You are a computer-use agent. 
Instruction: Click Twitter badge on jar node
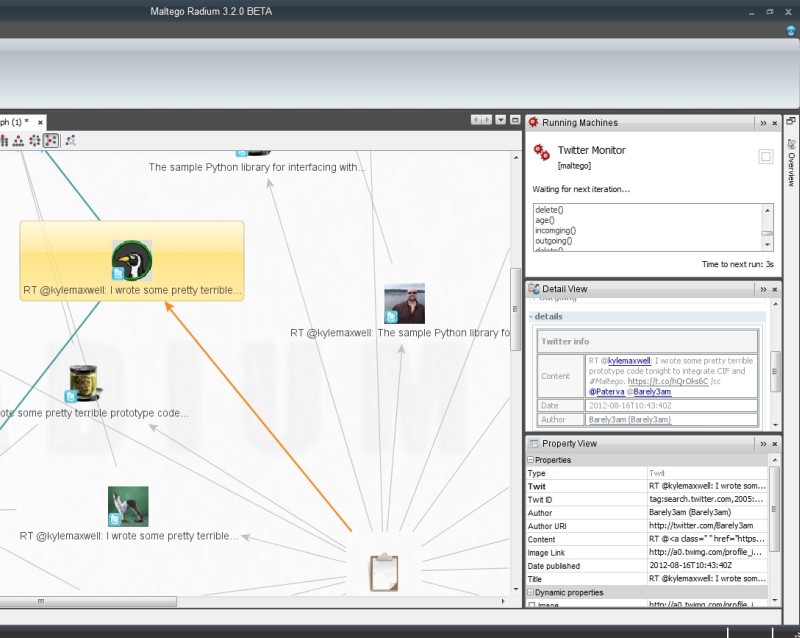point(71,396)
